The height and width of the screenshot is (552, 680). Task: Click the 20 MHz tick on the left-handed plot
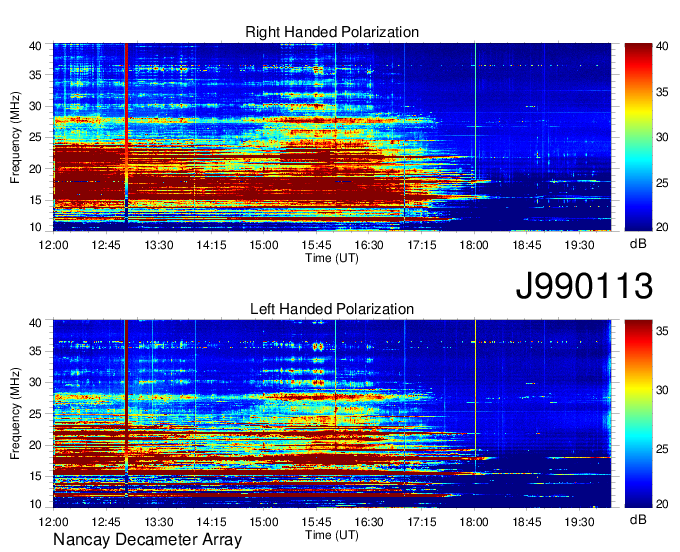36,445
